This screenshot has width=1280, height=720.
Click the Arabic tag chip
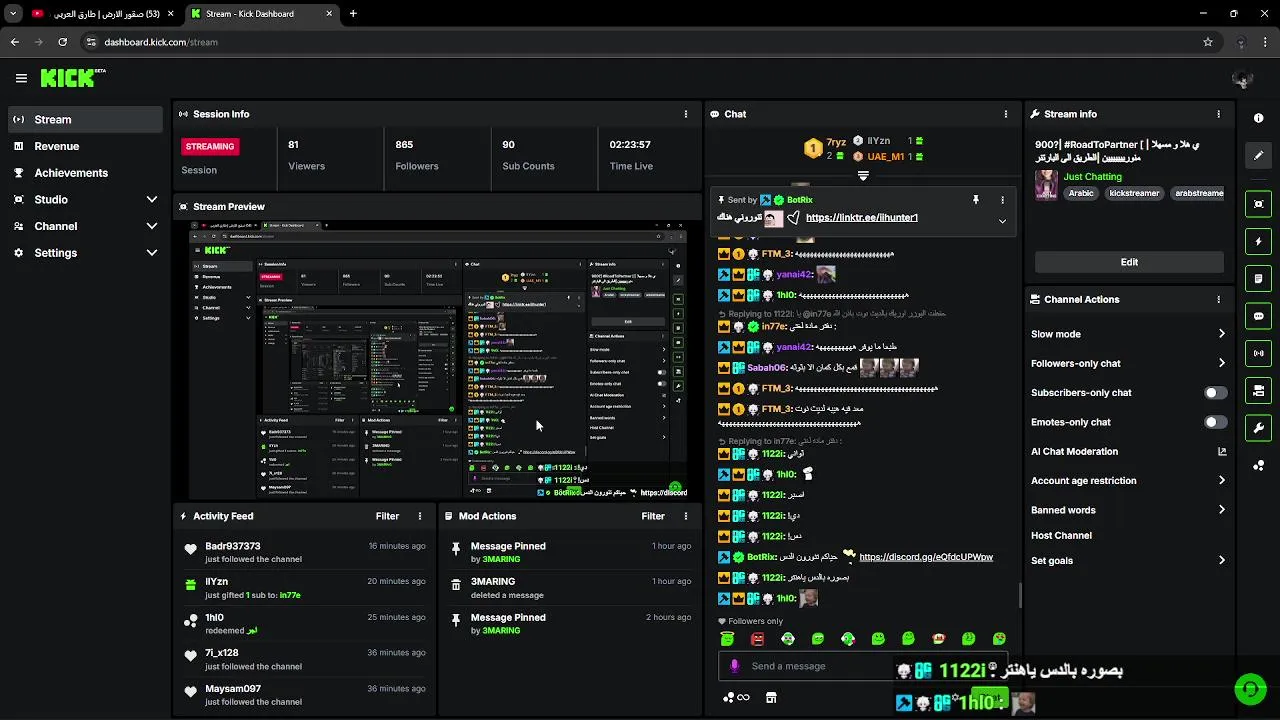tap(1081, 193)
